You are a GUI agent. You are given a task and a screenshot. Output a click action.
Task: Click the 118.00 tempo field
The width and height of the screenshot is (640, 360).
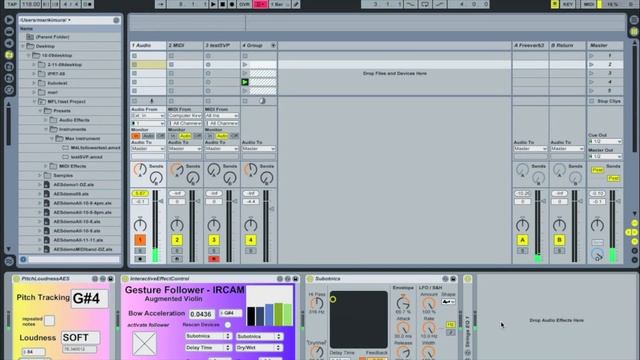click(x=31, y=4)
